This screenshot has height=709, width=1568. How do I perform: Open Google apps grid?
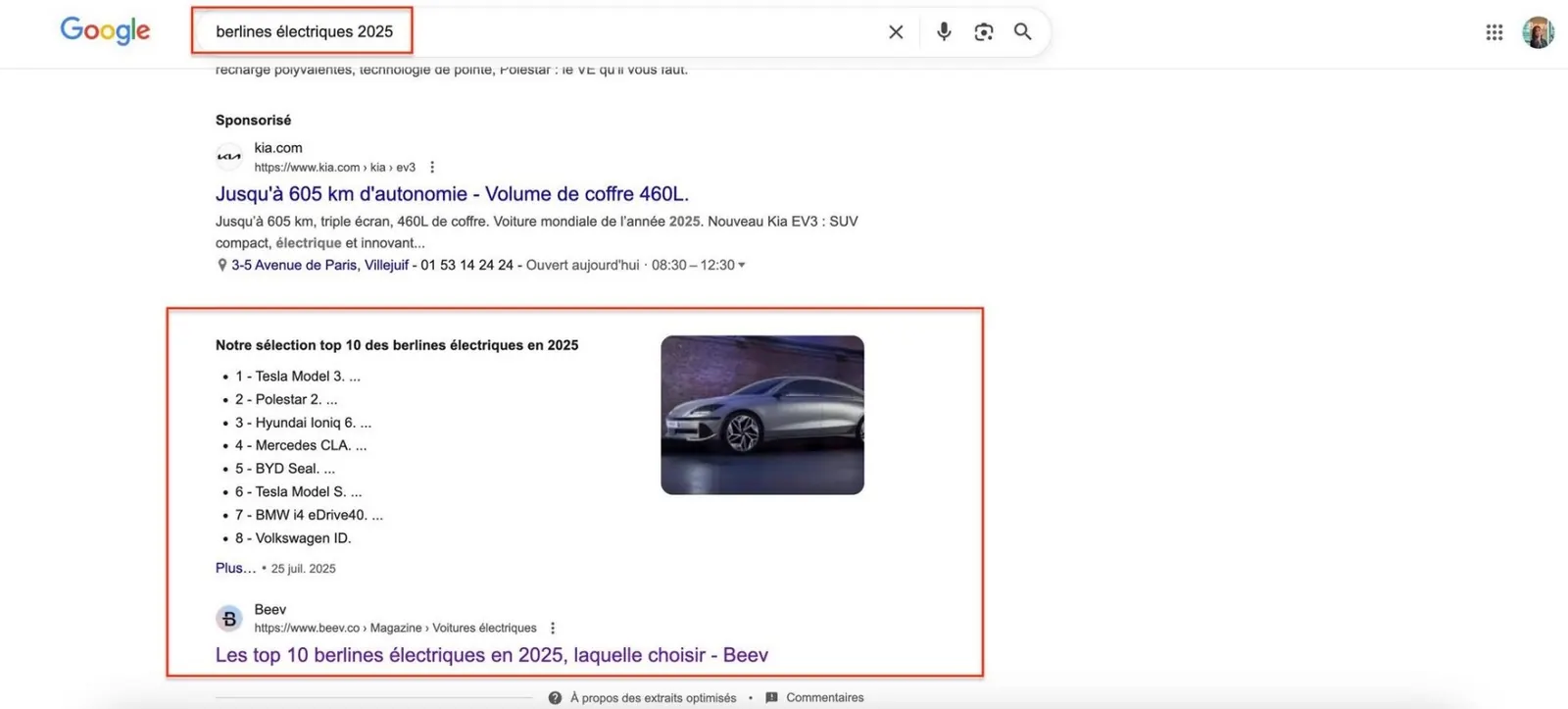tap(1494, 32)
